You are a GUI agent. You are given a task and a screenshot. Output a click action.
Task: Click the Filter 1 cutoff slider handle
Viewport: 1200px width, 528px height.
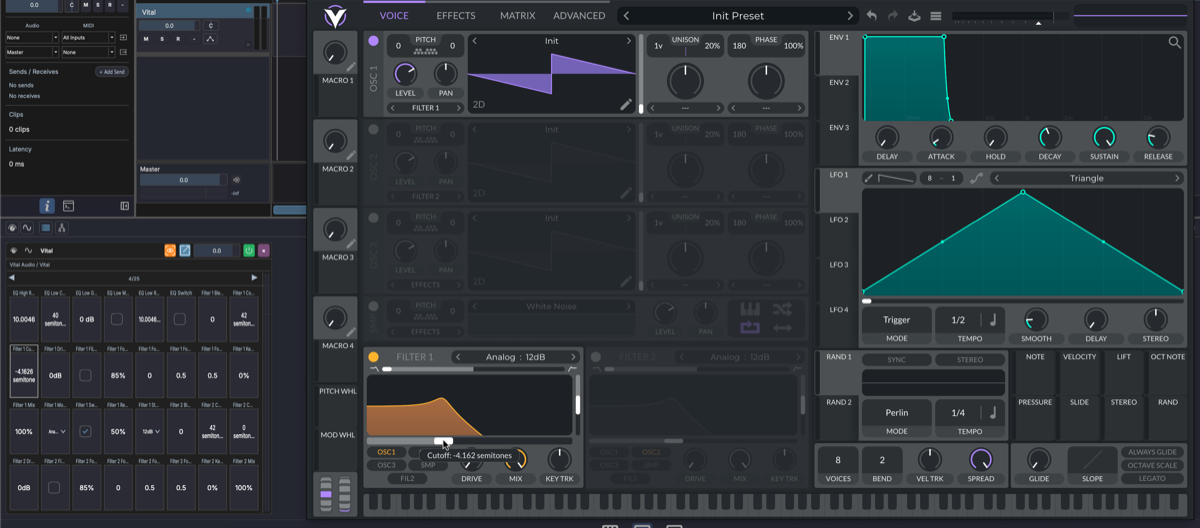pos(443,440)
